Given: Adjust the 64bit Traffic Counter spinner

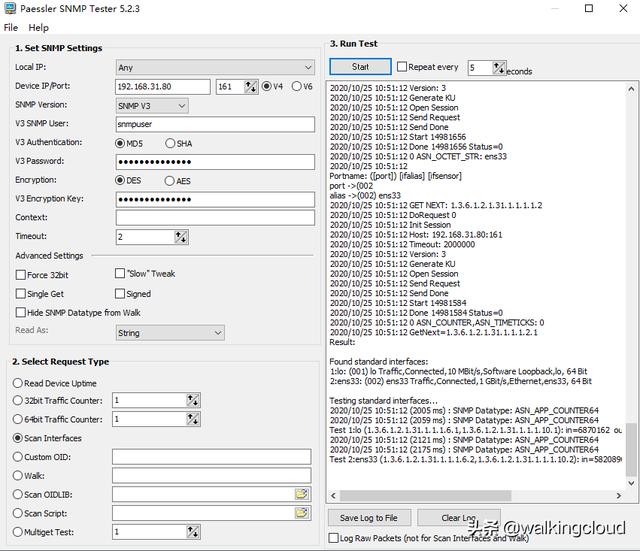Looking at the screenshot, I should [193, 419].
